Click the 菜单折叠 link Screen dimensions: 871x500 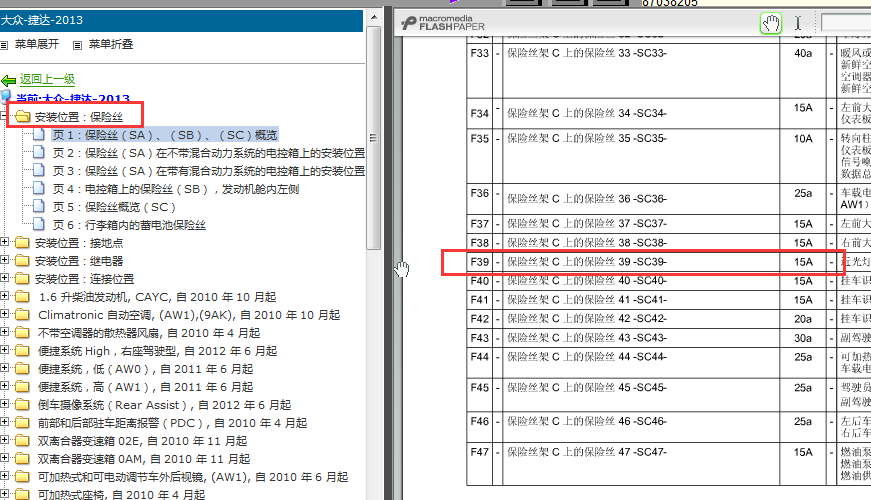[111, 44]
